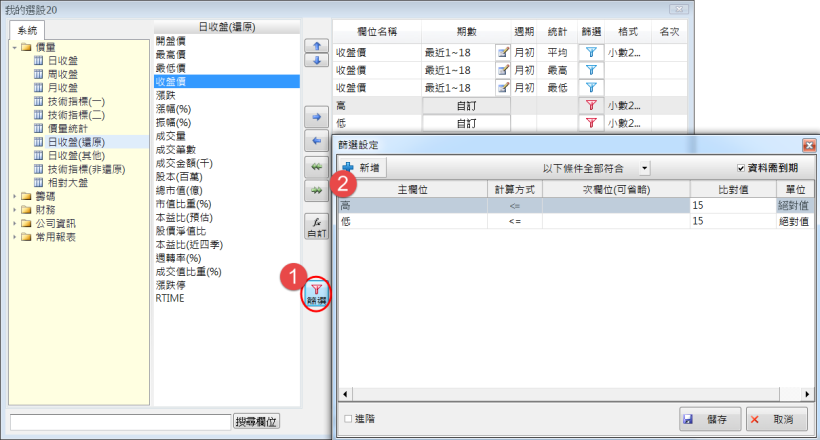Image resolution: width=820 pixels, height=440 pixels.
Task: Click the blue funnel icon in first 收盤價 row
Action: coord(591,51)
